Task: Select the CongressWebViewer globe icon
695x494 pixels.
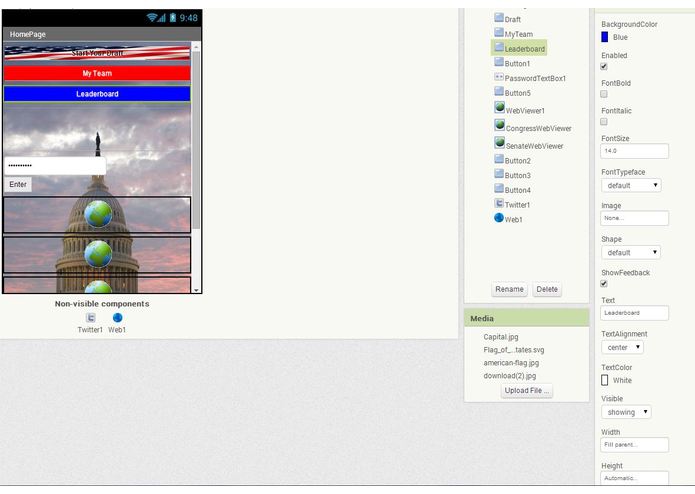Action: click(x=500, y=125)
